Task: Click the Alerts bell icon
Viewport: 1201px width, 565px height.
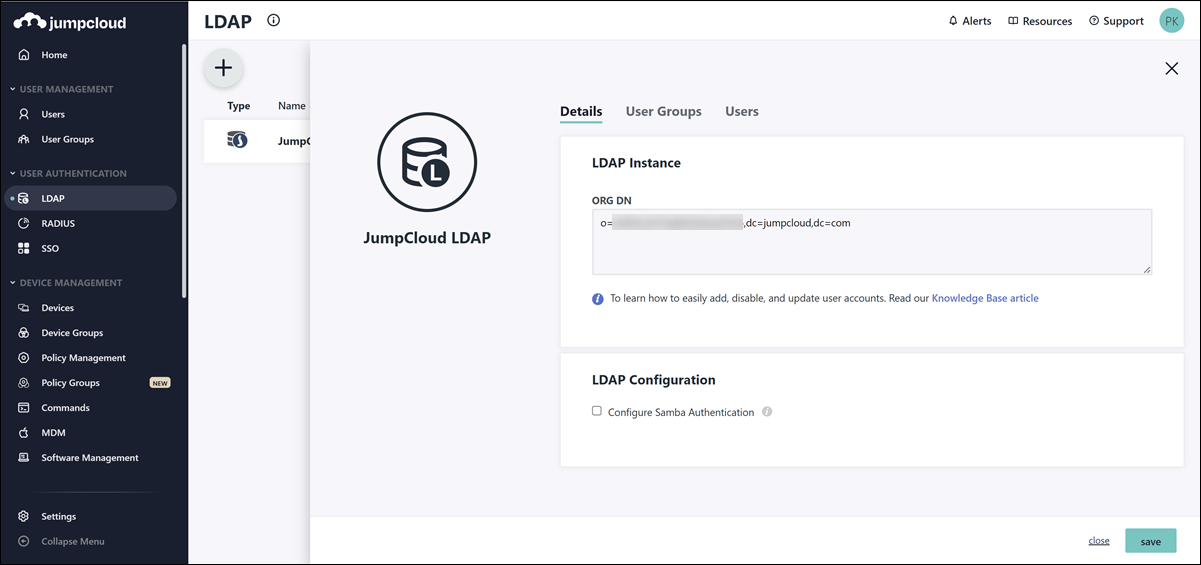Action: pos(953,21)
